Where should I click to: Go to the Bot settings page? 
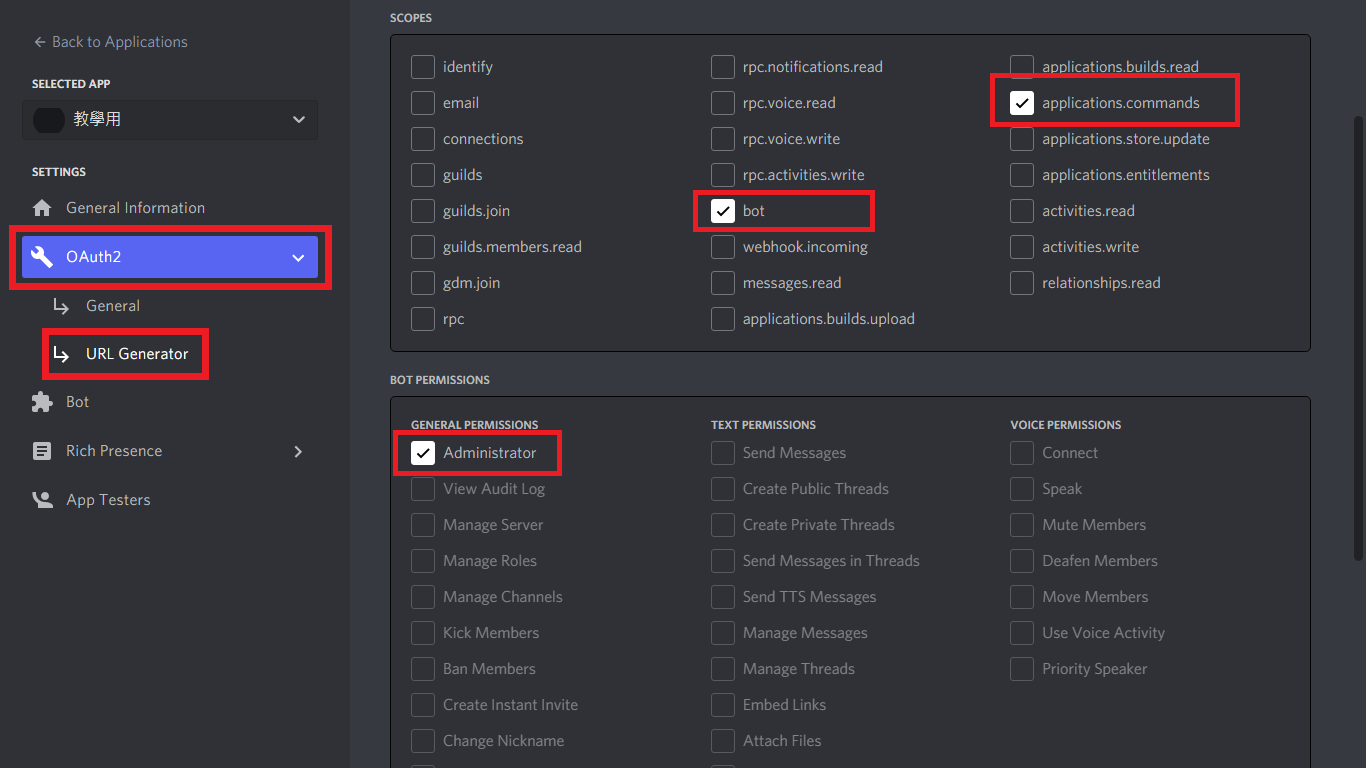(x=77, y=402)
